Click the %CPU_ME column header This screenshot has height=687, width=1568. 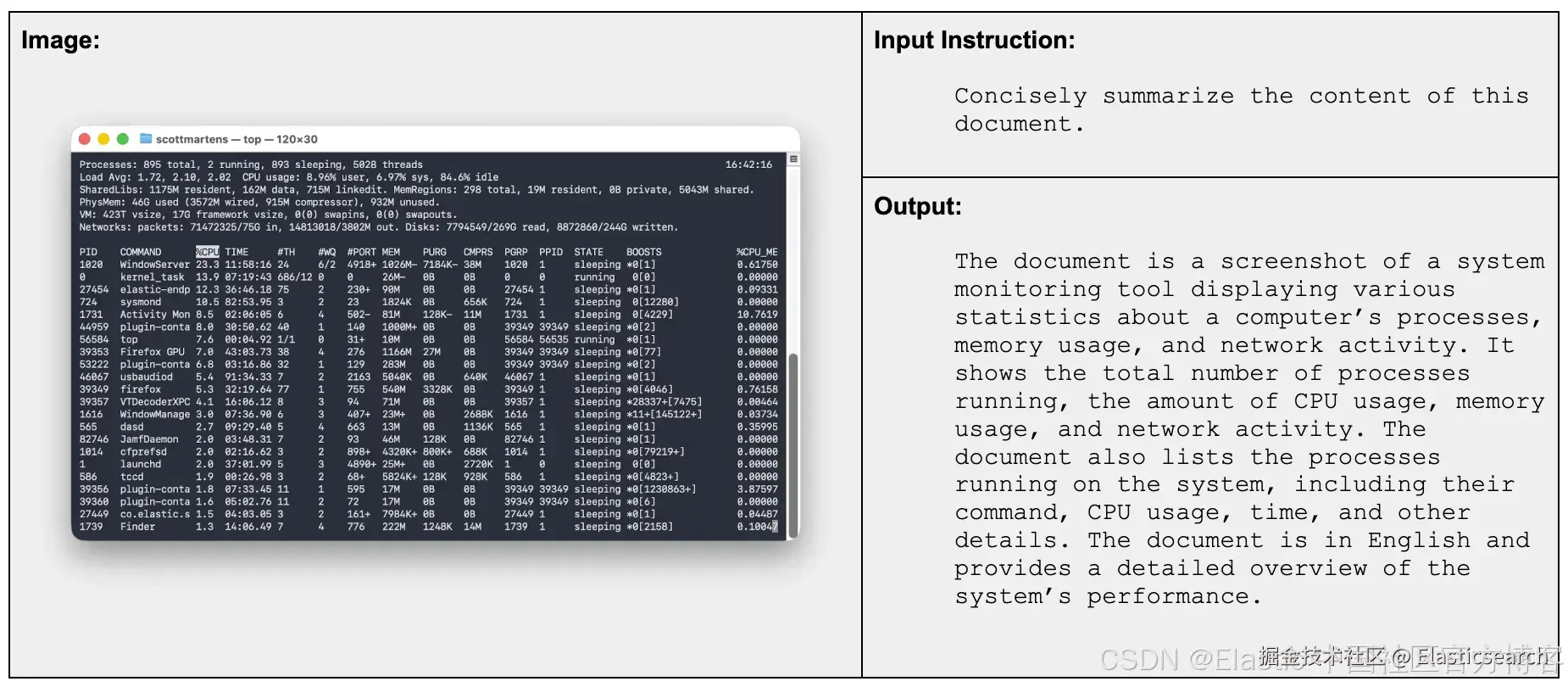[x=757, y=252]
